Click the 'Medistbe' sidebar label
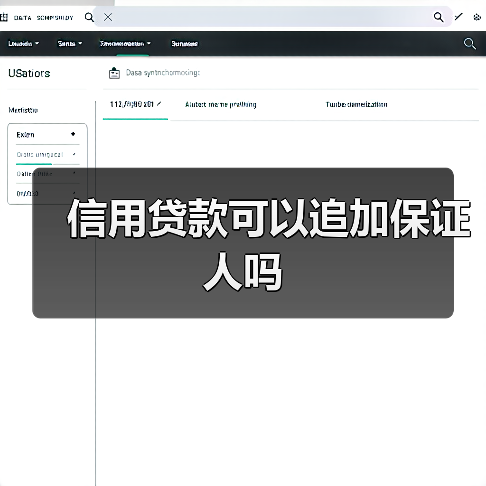 point(23,110)
